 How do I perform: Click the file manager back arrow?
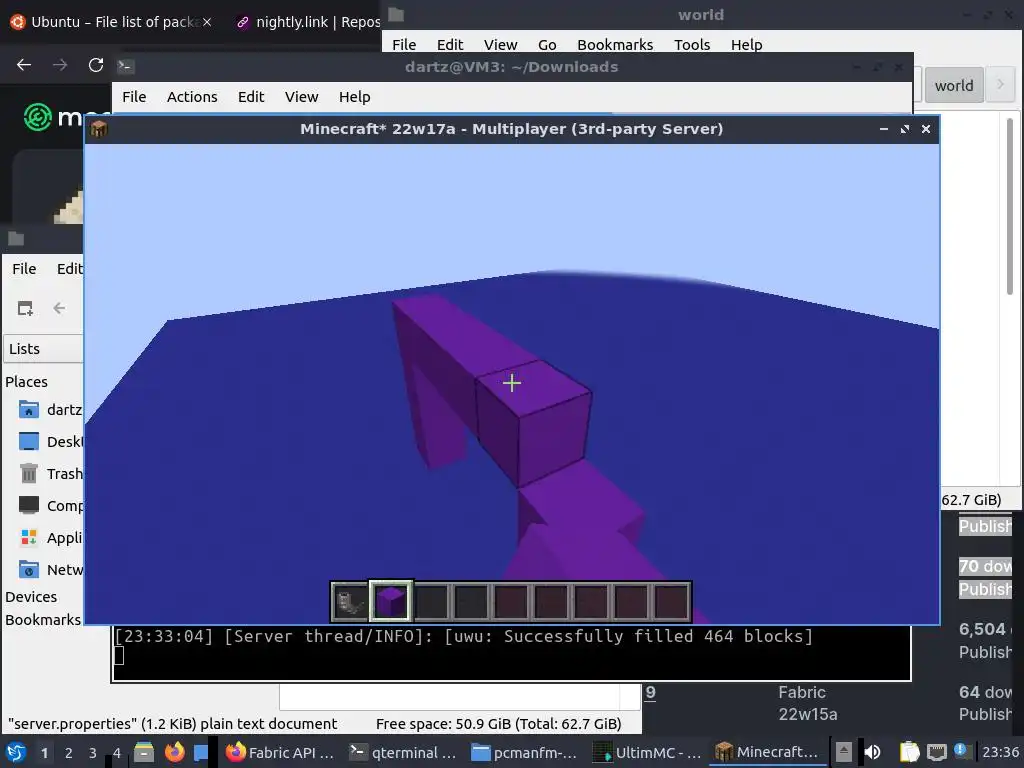[x=59, y=308]
